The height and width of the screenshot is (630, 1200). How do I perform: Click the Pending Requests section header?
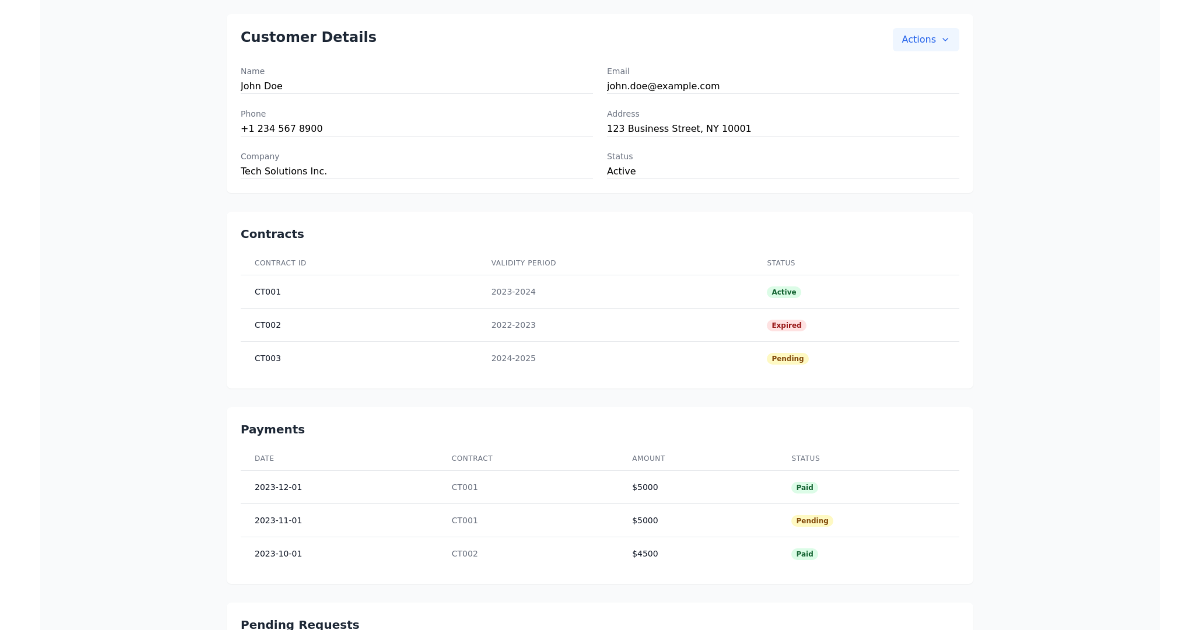pyautogui.click(x=299, y=624)
